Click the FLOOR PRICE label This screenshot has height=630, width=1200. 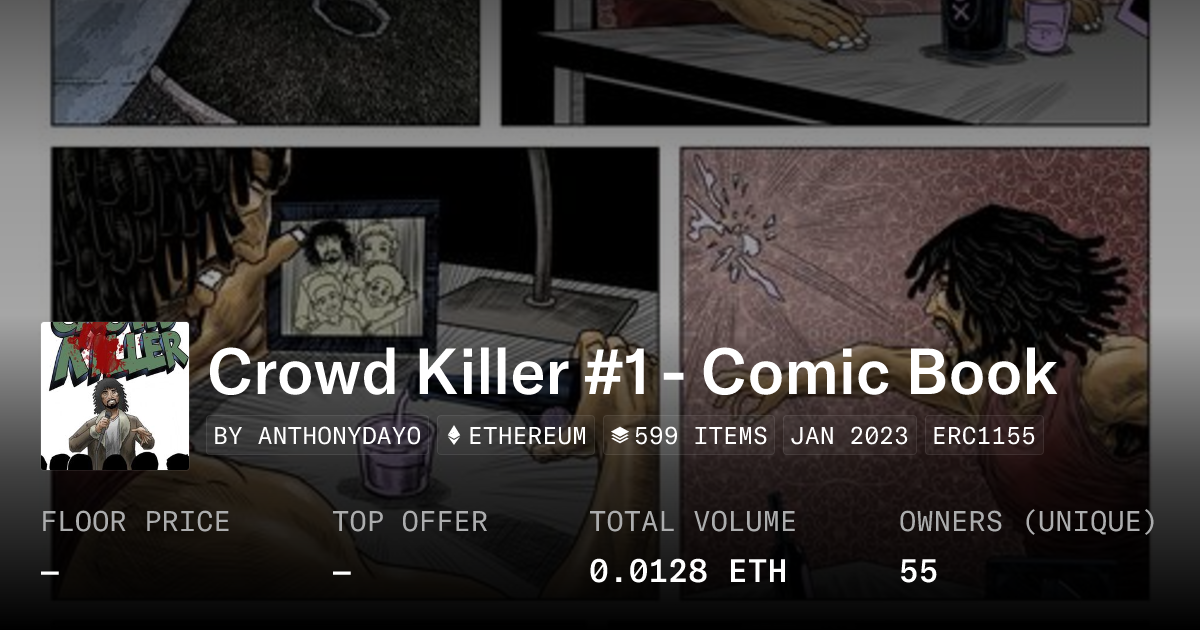tap(135, 522)
